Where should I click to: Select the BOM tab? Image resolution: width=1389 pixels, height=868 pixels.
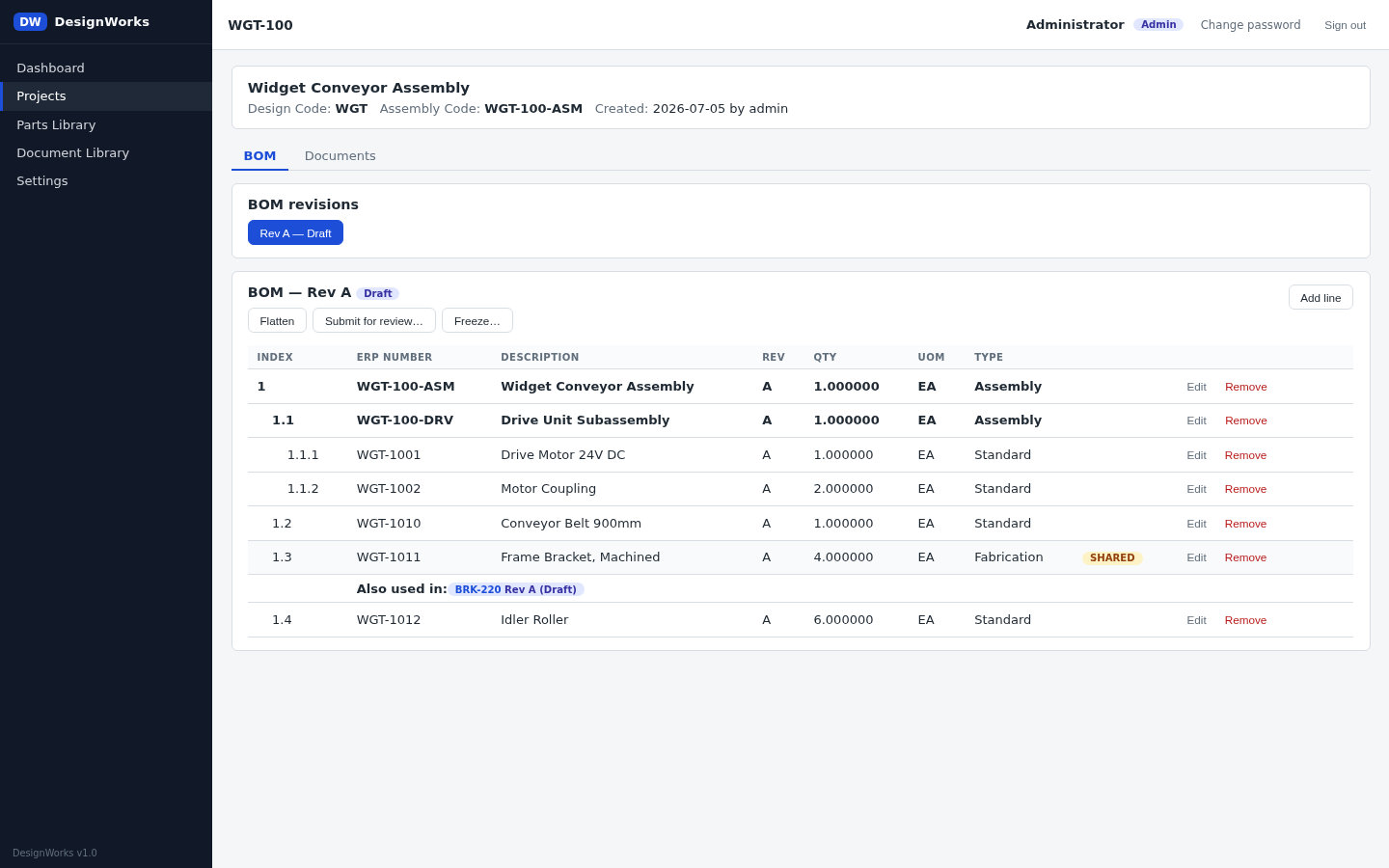[259, 155]
